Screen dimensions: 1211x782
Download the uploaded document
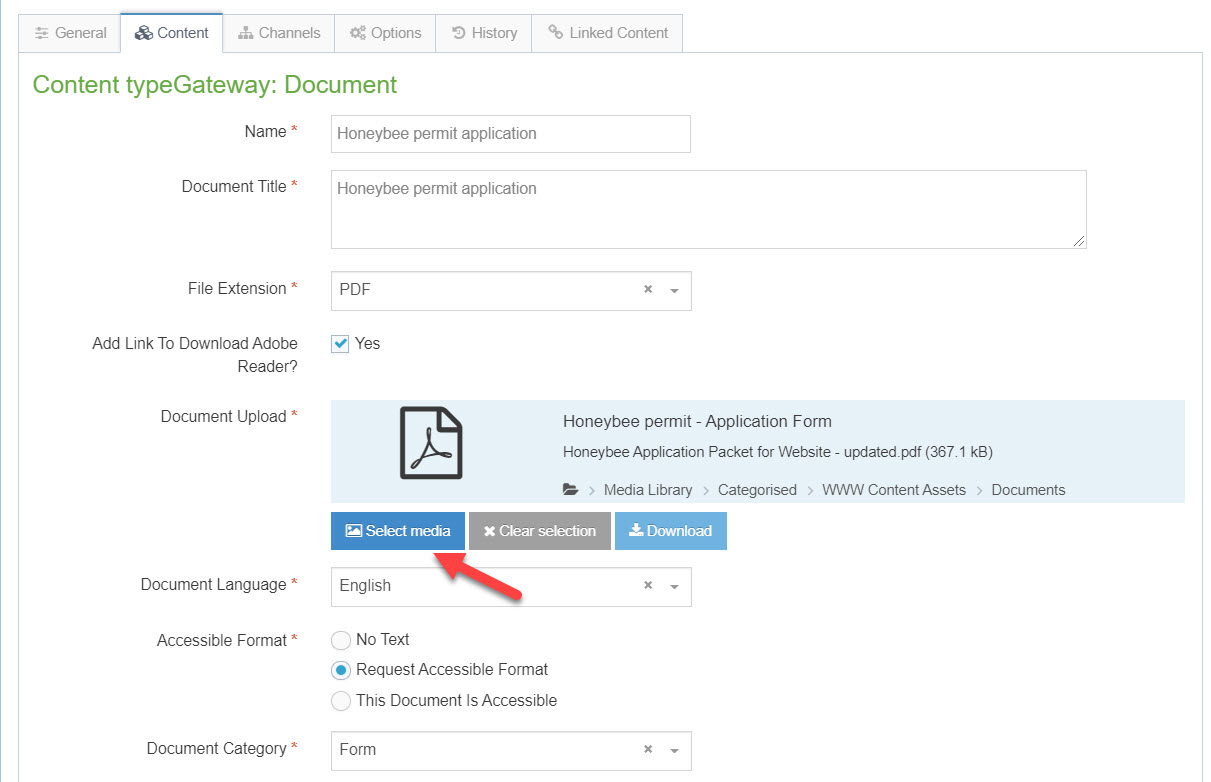click(671, 531)
